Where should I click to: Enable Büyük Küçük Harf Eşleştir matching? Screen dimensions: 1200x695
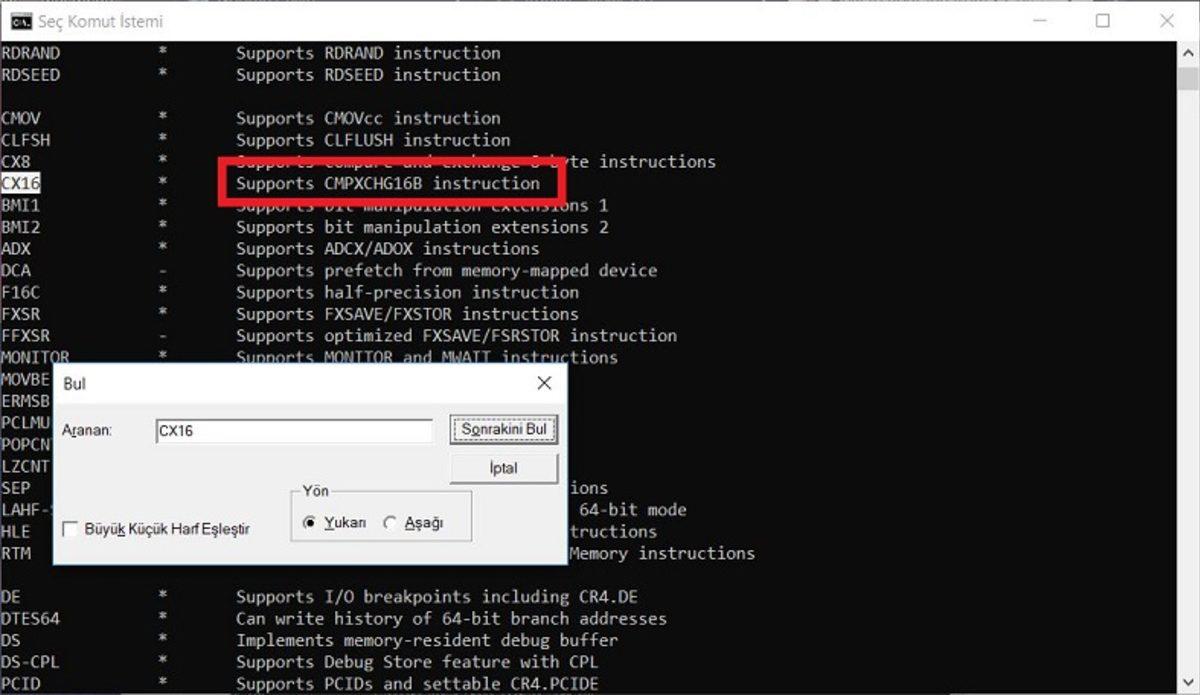[x=70, y=530]
